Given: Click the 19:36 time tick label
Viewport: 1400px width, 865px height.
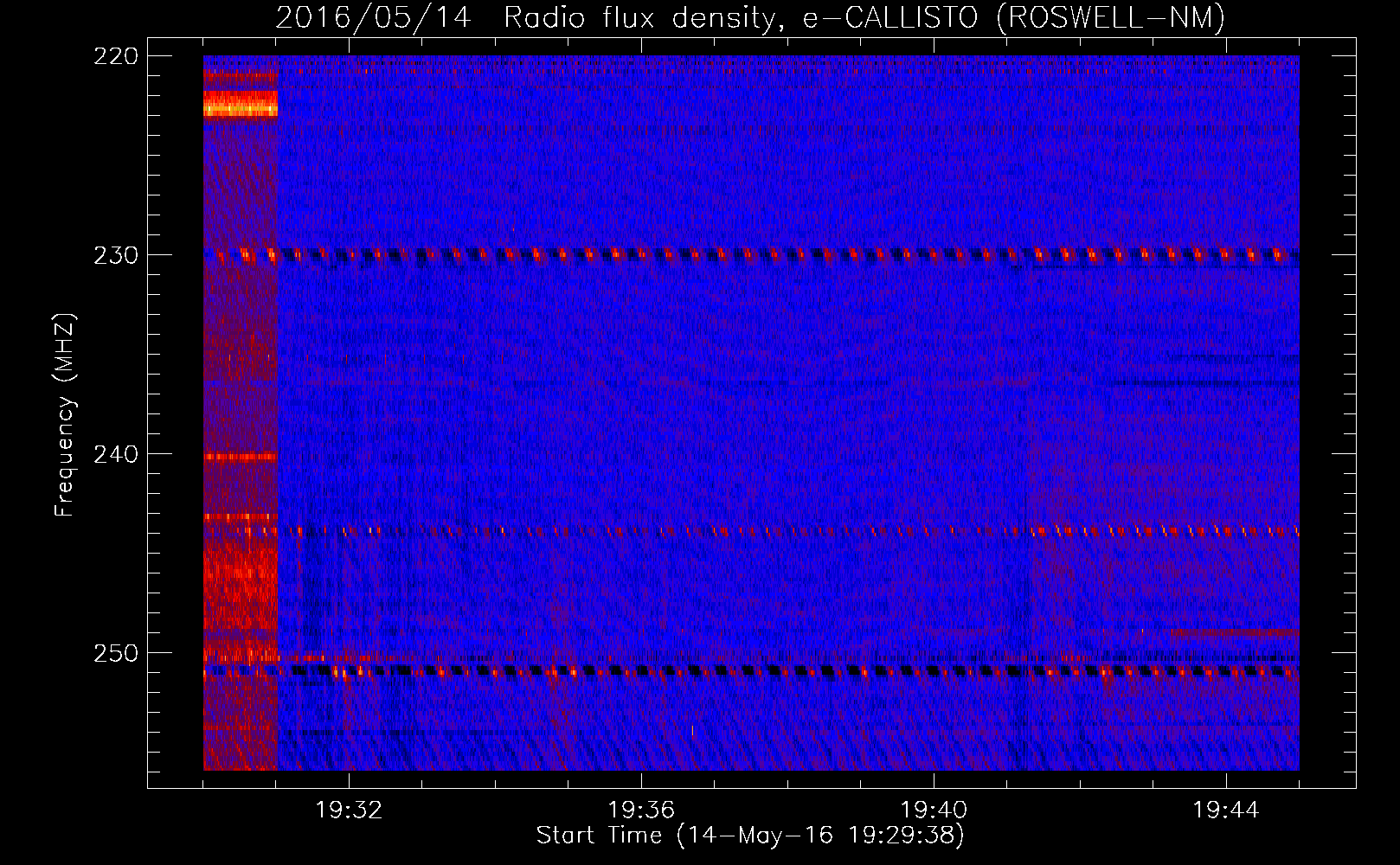Looking at the screenshot, I should click(641, 810).
